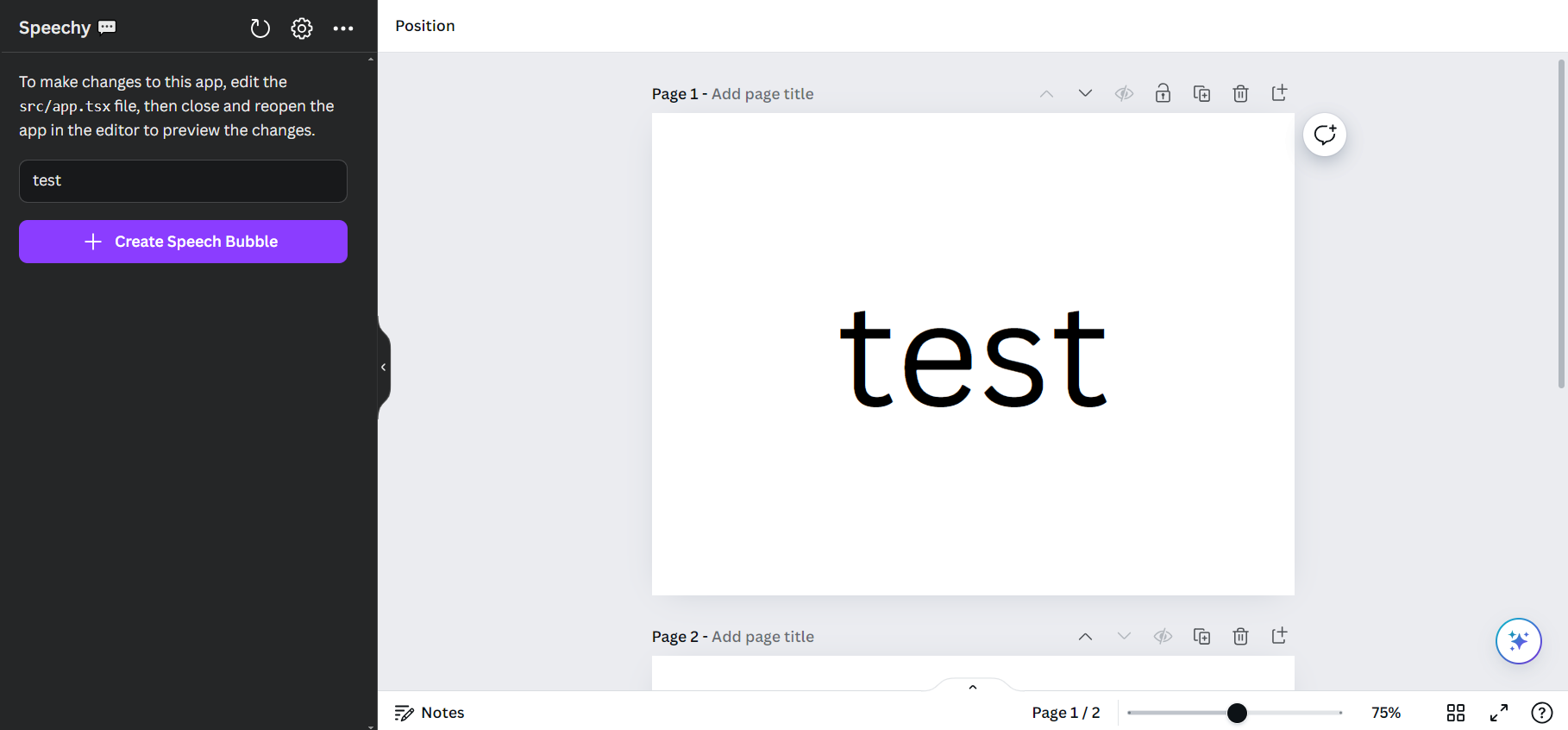
Task: Click the speech bubble text field
Action: click(x=183, y=181)
